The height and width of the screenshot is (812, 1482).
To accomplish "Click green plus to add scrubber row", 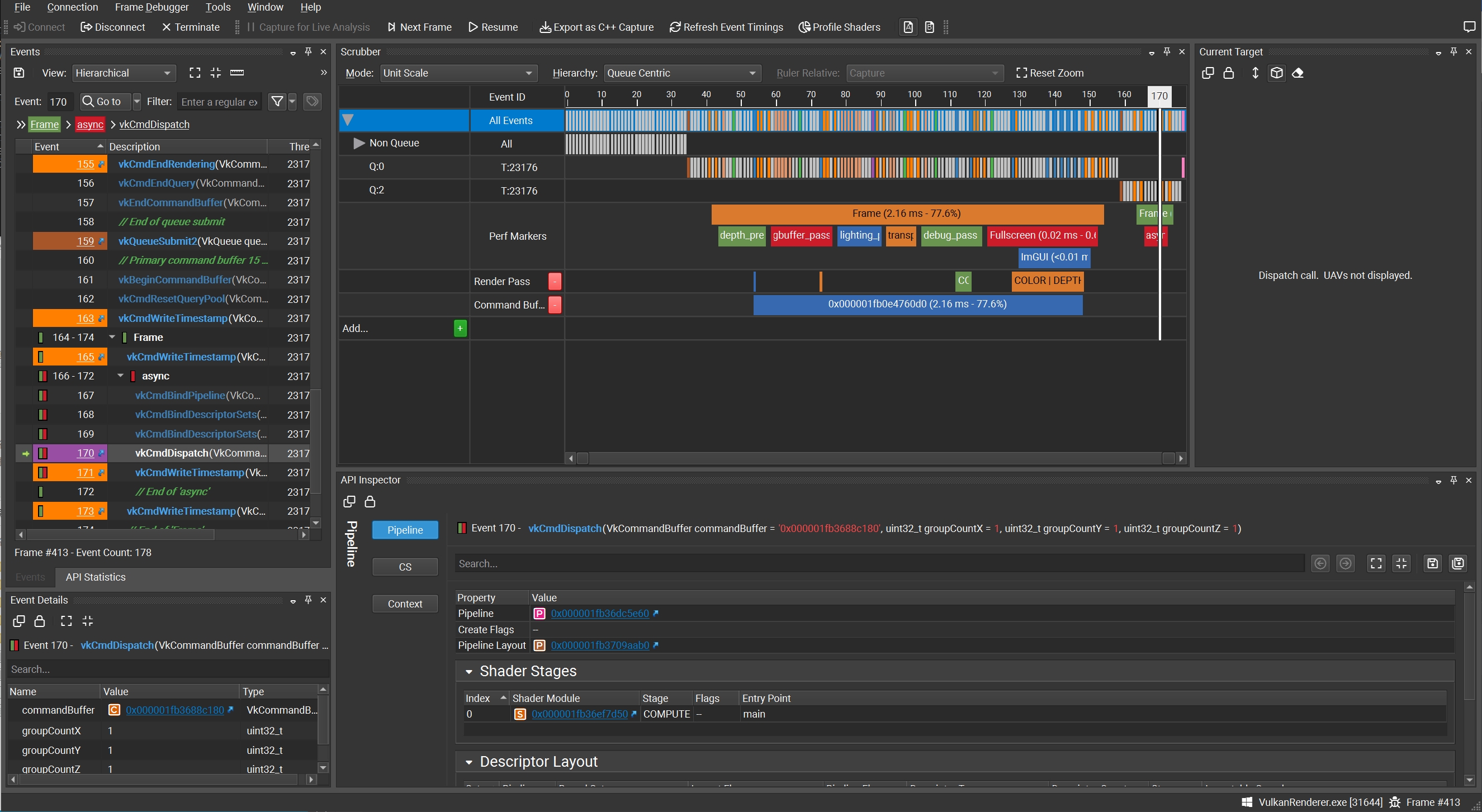I will click(x=460, y=329).
